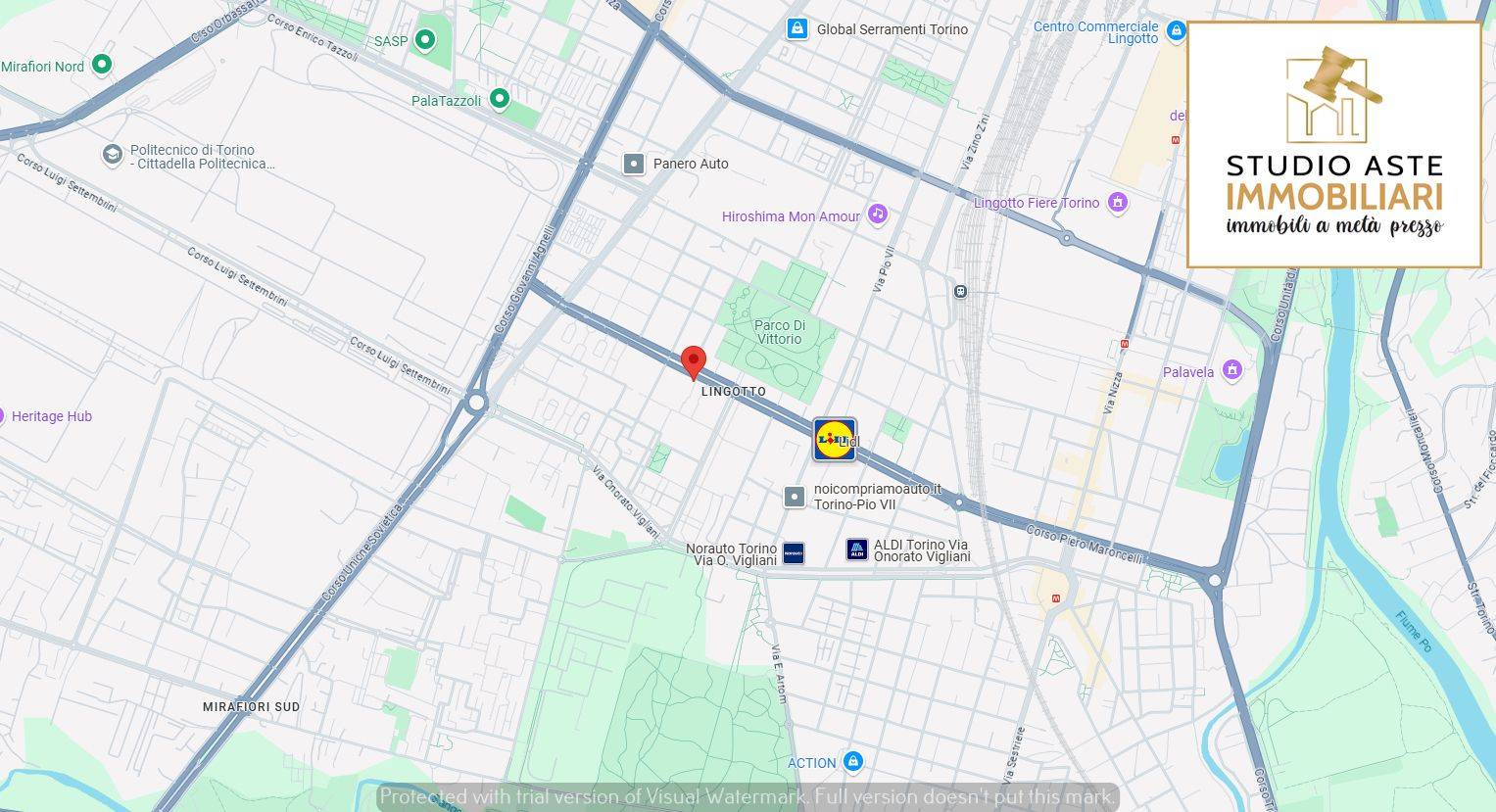Click the Via Nizza street label
Image resolution: width=1496 pixels, height=812 pixels.
[1112, 394]
